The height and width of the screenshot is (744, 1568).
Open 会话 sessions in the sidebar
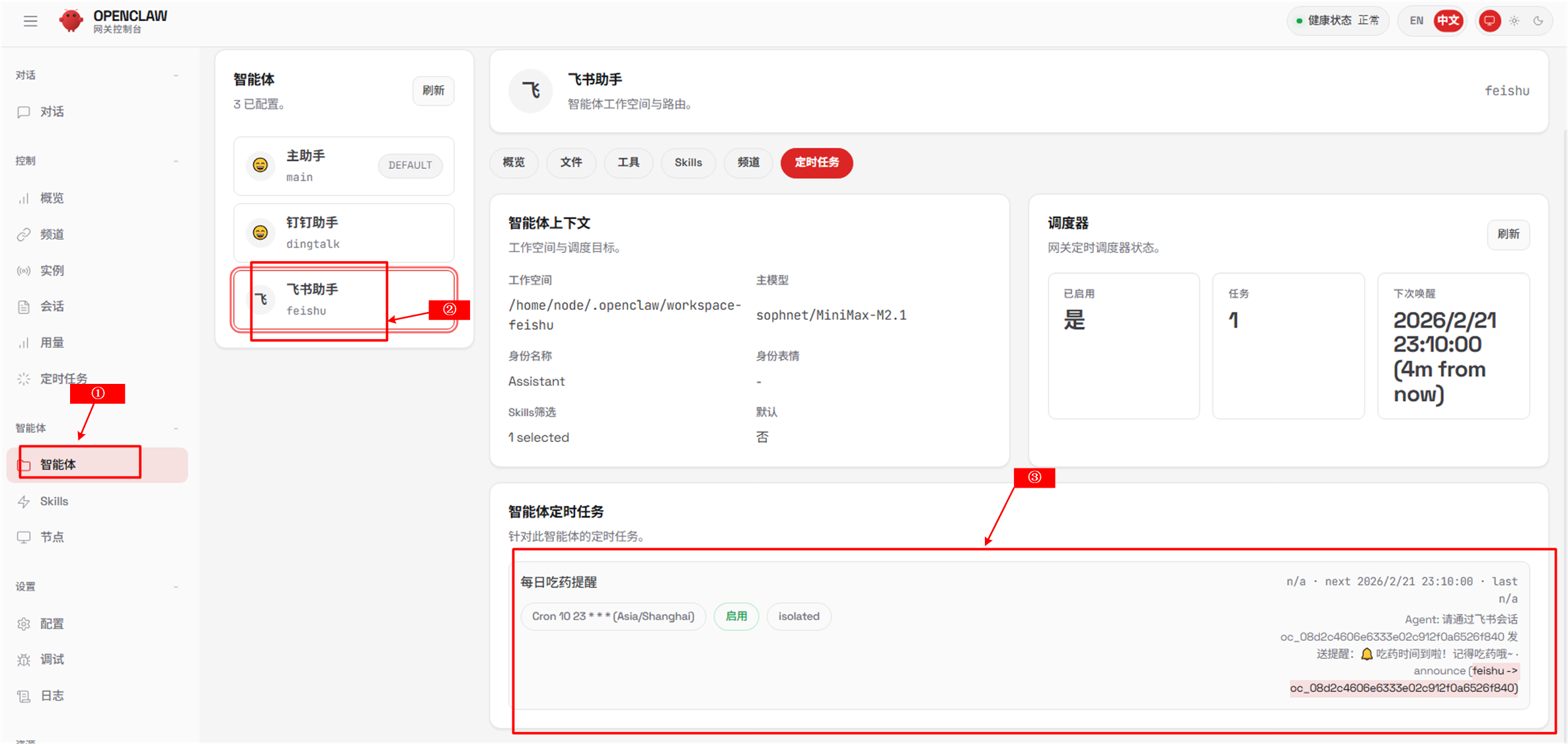[x=97, y=307]
